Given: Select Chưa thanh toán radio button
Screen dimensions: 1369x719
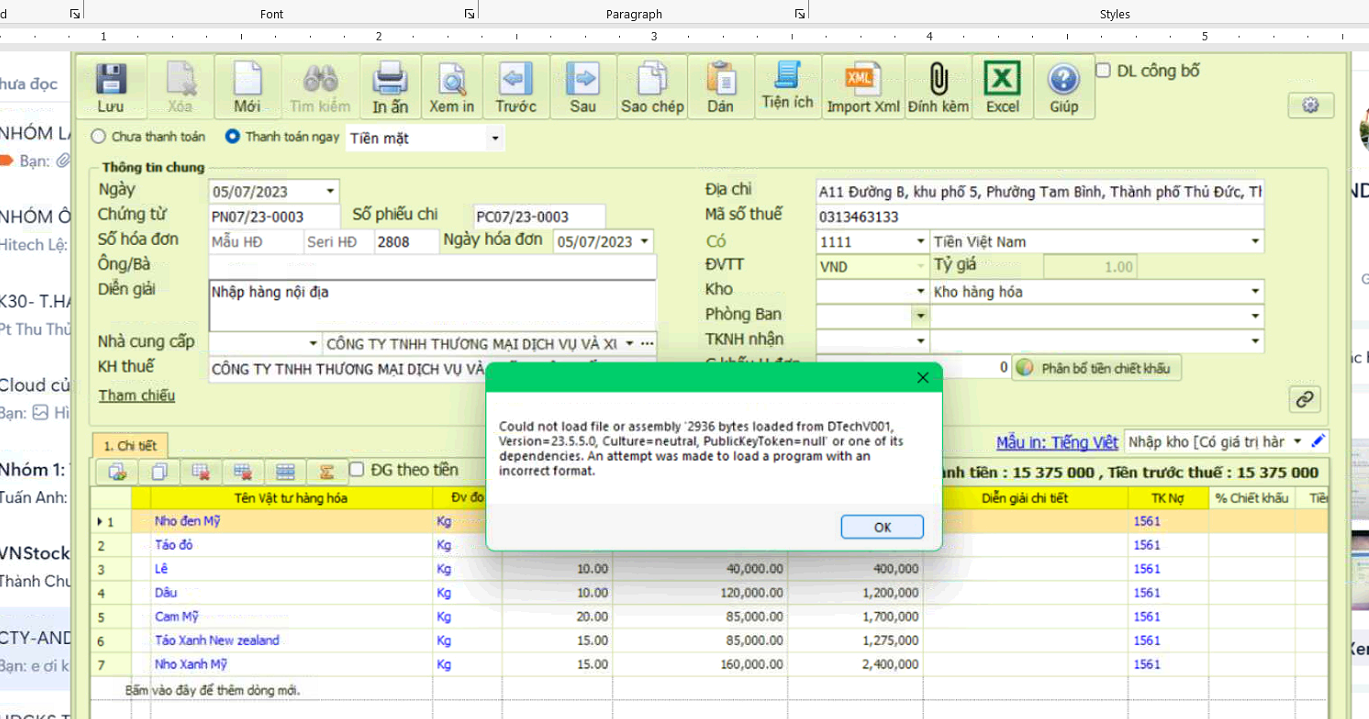Looking at the screenshot, I should 98,137.
